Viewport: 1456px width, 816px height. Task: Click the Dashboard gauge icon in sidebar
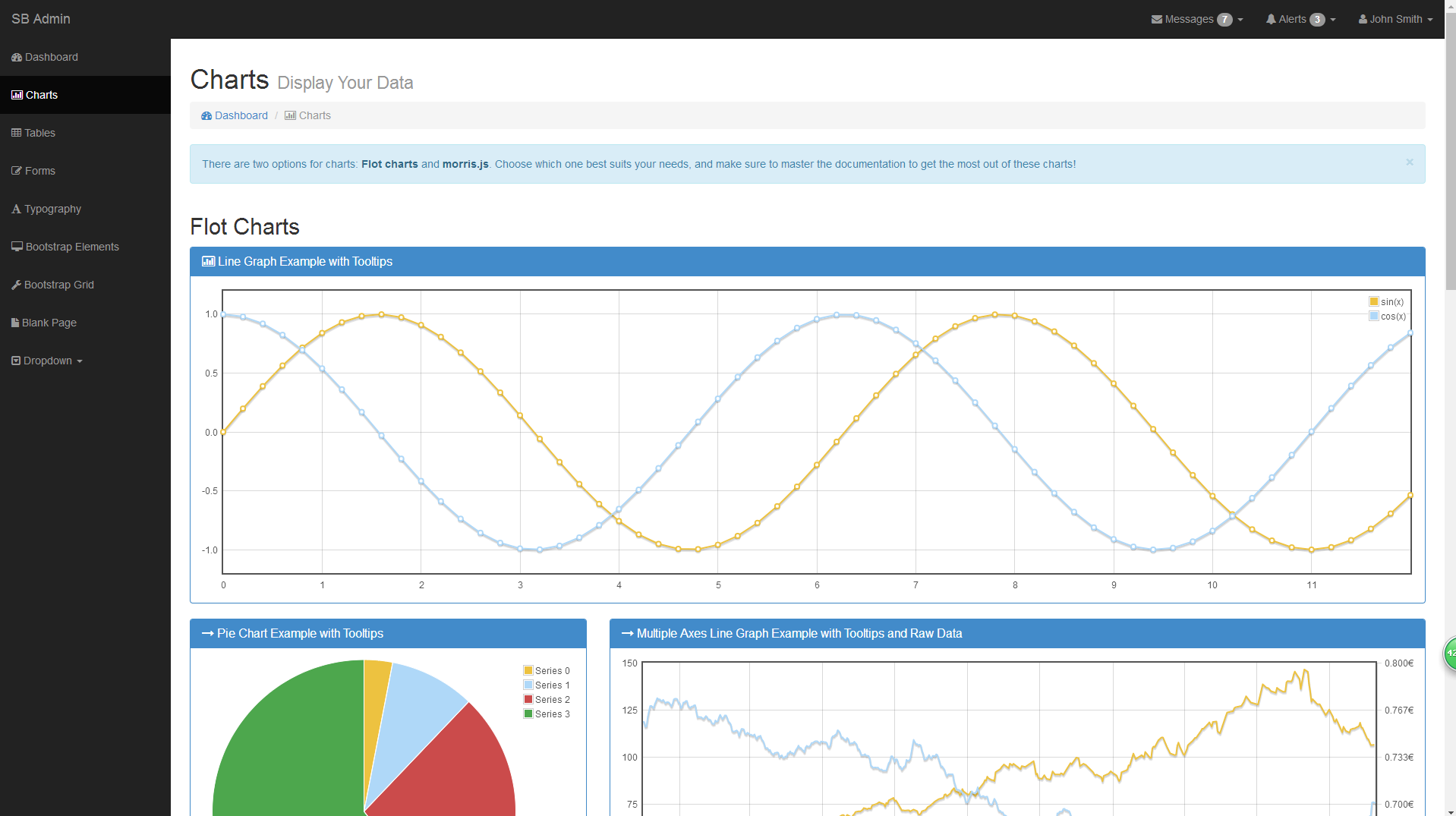coord(17,57)
